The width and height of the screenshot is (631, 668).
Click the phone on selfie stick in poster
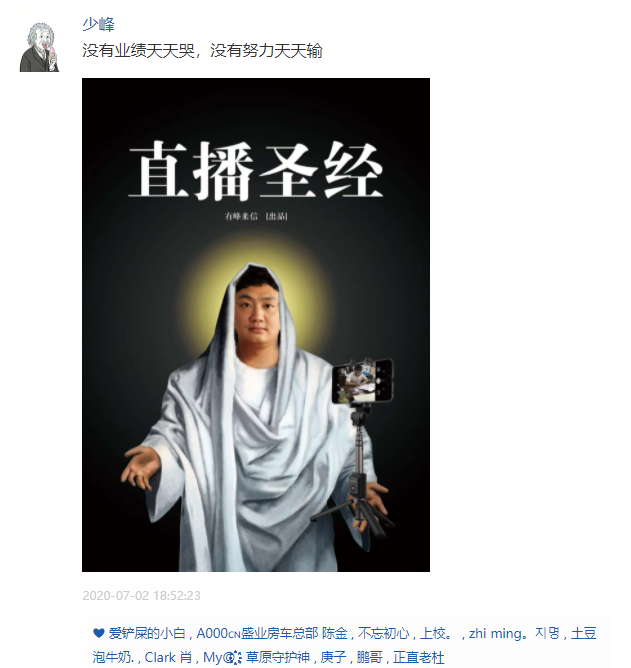point(363,380)
